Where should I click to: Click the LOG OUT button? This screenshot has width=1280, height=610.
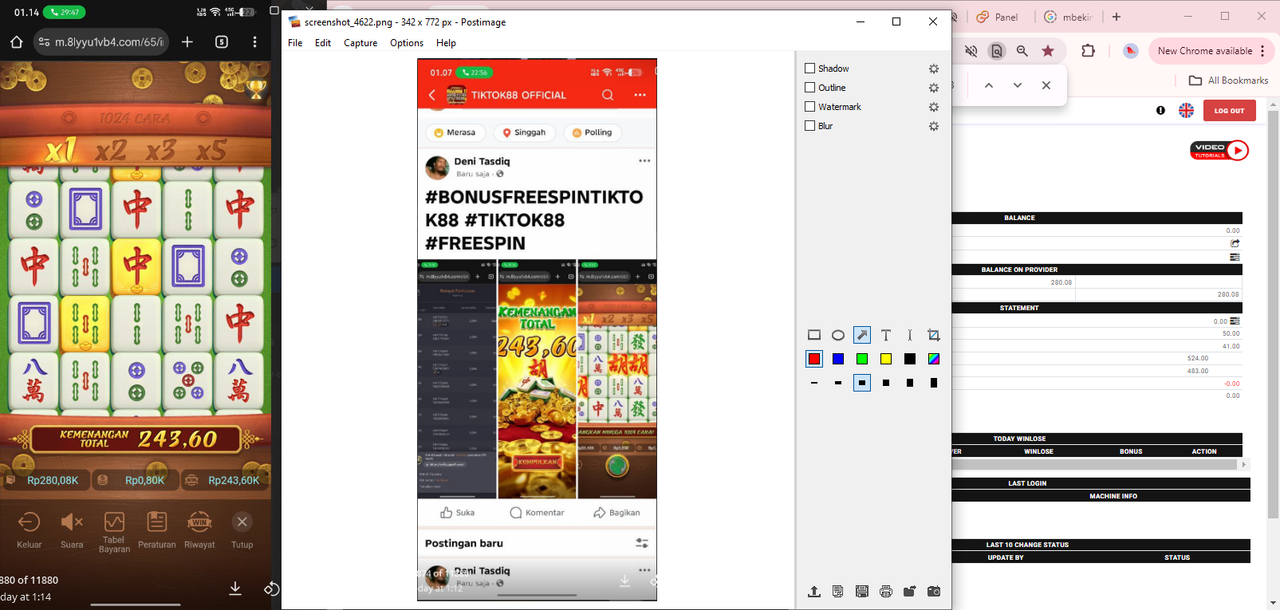coord(1229,110)
